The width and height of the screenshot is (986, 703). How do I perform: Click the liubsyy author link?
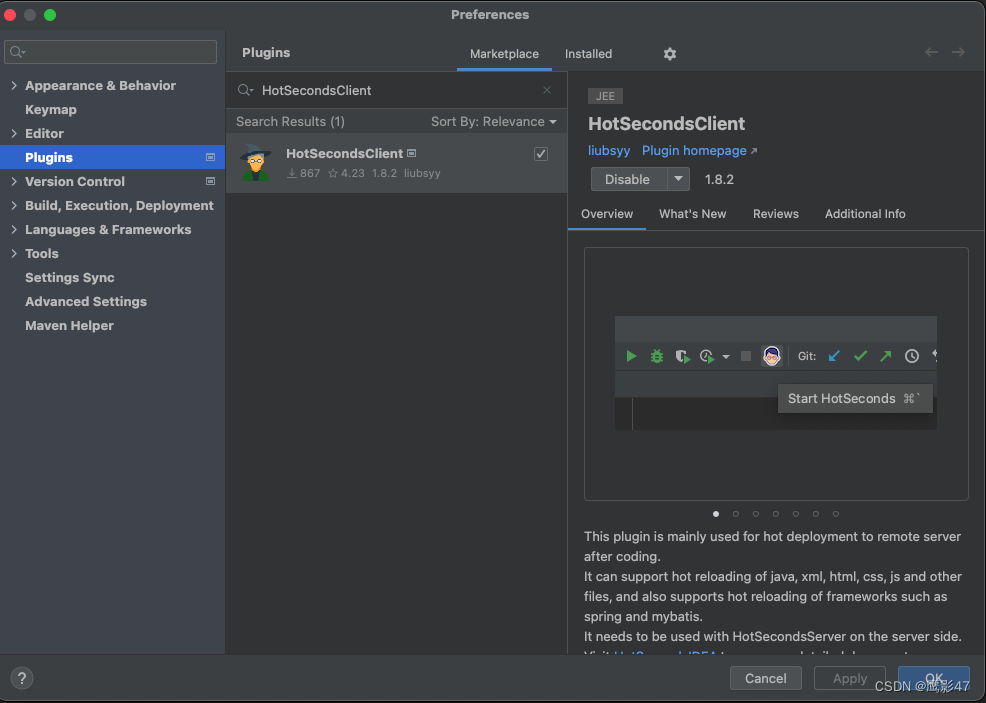click(x=609, y=150)
